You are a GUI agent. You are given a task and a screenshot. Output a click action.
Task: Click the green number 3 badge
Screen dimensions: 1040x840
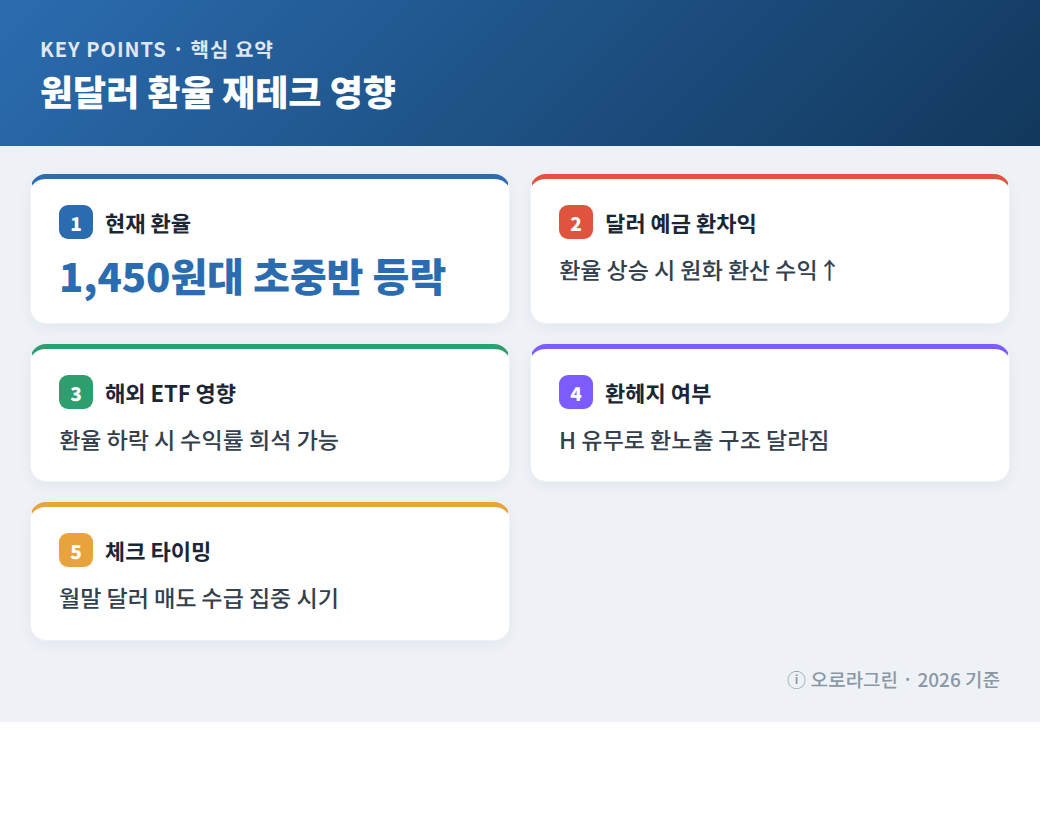coord(76,392)
